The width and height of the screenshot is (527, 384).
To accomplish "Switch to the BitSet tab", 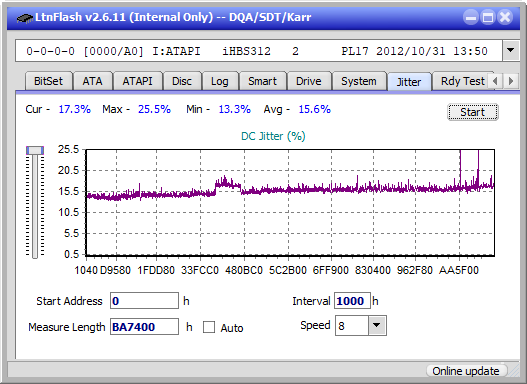I will point(48,81).
